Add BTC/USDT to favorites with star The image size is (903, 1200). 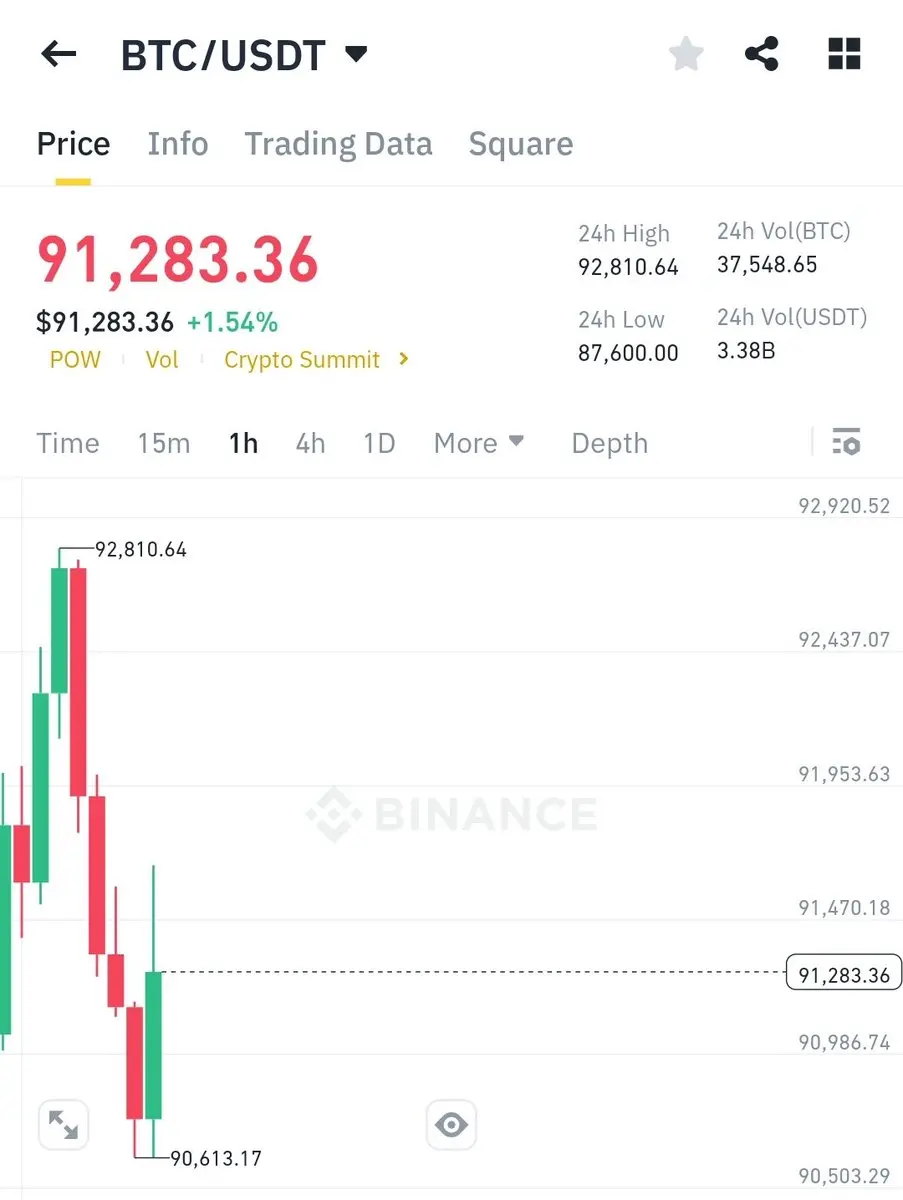pos(686,54)
